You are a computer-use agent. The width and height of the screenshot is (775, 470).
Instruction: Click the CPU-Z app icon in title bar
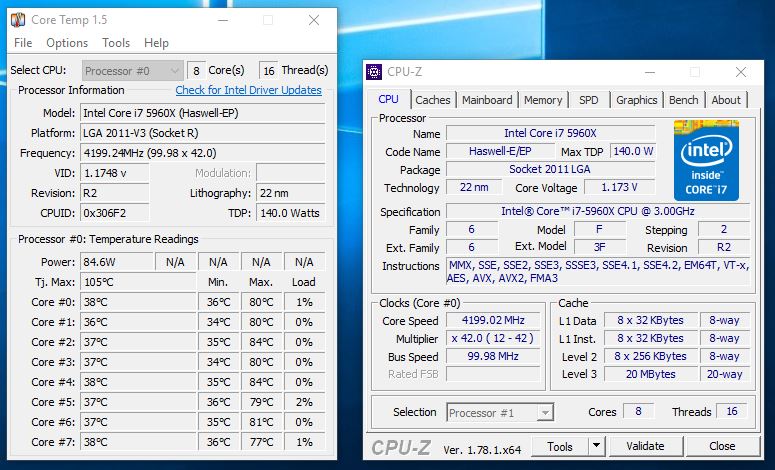pyautogui.click(x=374, y=72)
